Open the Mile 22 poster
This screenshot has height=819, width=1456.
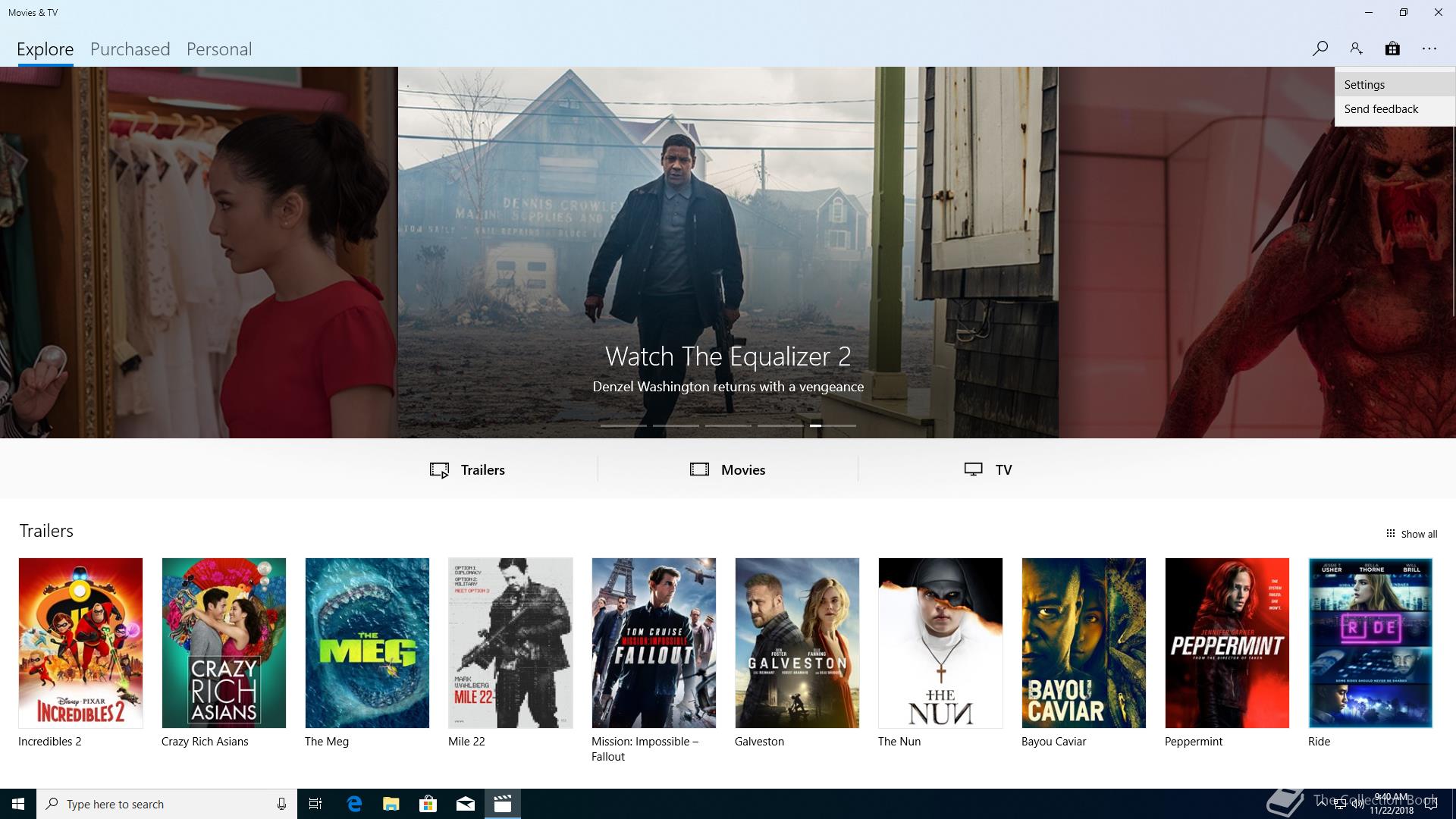pyautogui.click(x=510, y=643)
